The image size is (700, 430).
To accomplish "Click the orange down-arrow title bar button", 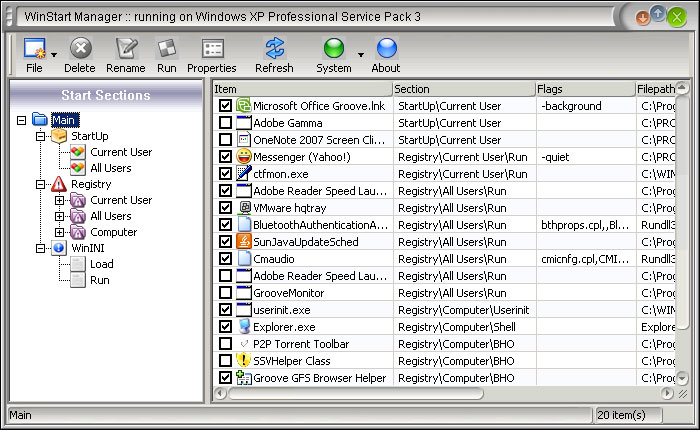I will pos(642,18).
